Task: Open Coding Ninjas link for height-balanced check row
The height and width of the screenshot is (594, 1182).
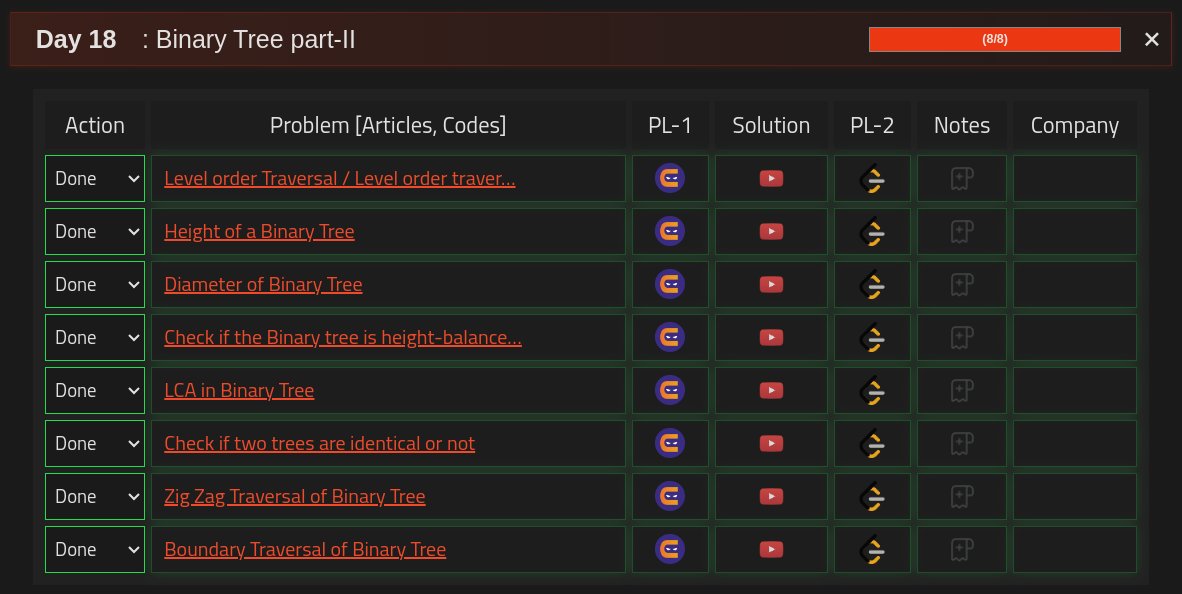Action: (x=669, y=338)
